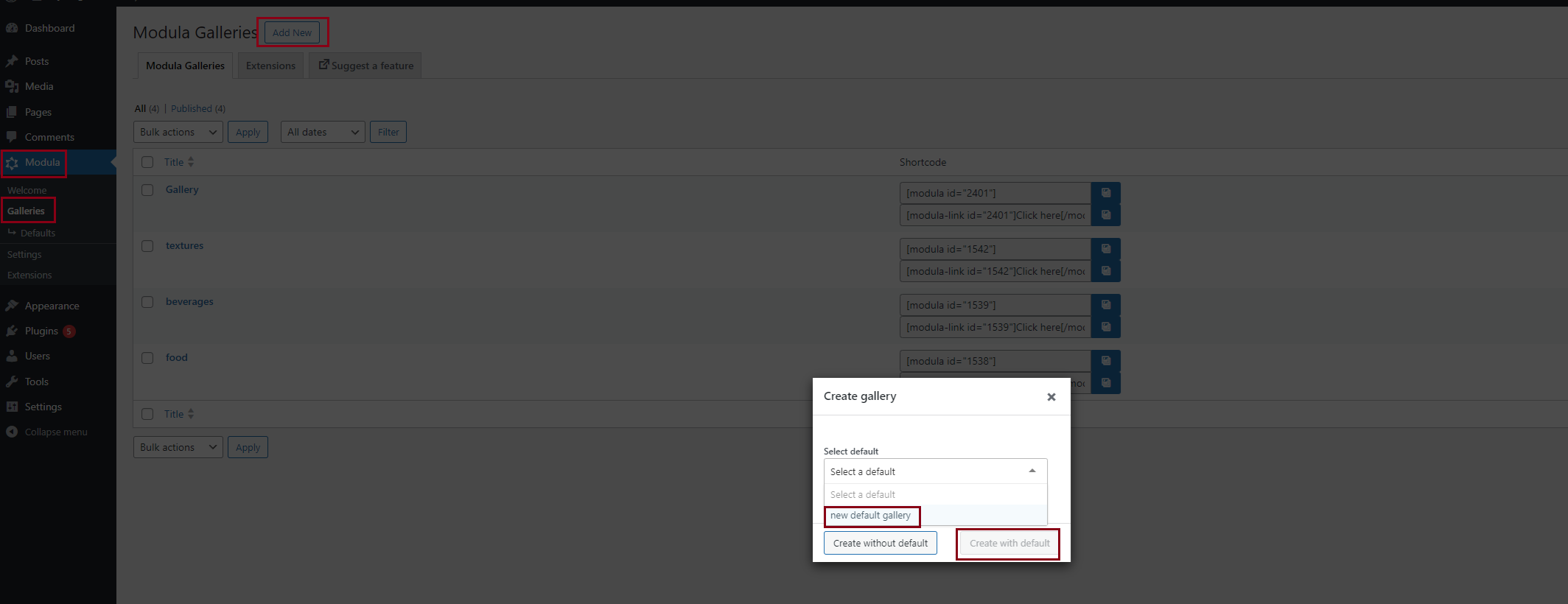Copy the modula id="1538" shortcode

[1105, 361]
